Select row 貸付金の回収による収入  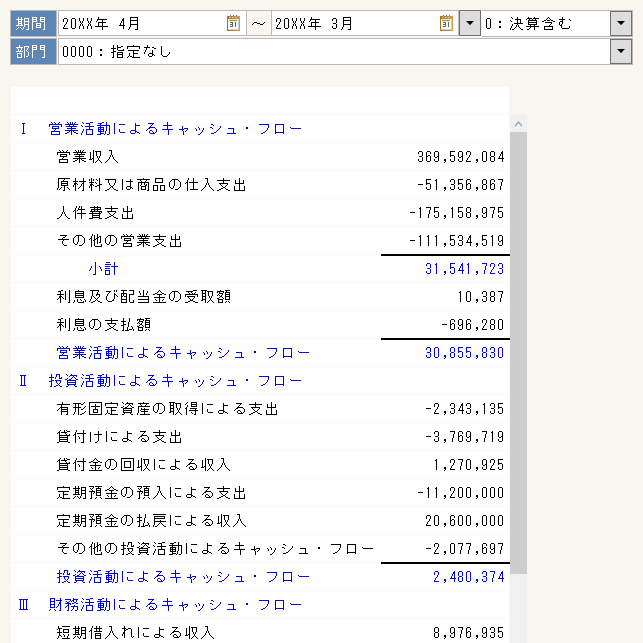click(260, 465)
